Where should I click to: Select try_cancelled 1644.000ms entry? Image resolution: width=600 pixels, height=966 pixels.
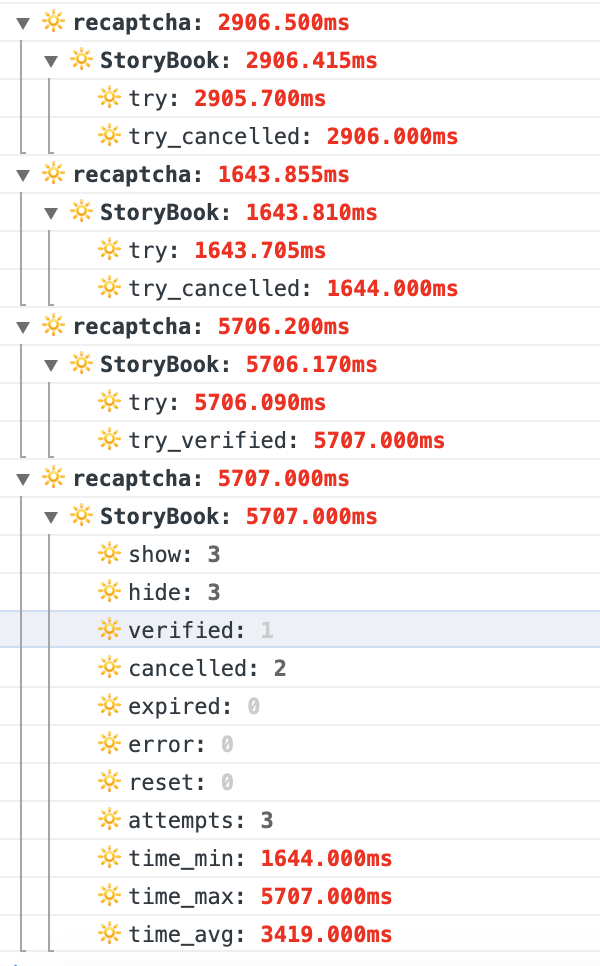pos(300,288)
